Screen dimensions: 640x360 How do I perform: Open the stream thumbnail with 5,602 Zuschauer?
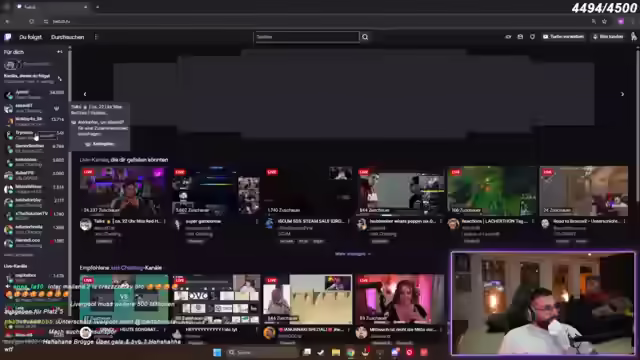point(216,191)
